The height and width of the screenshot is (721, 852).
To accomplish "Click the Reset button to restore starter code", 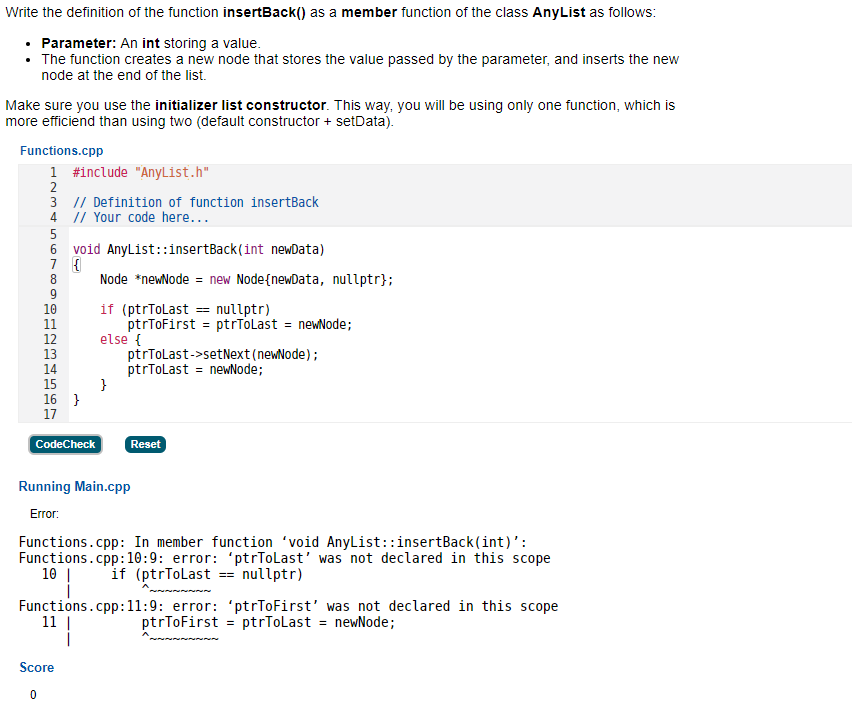I will pos(145,444).
